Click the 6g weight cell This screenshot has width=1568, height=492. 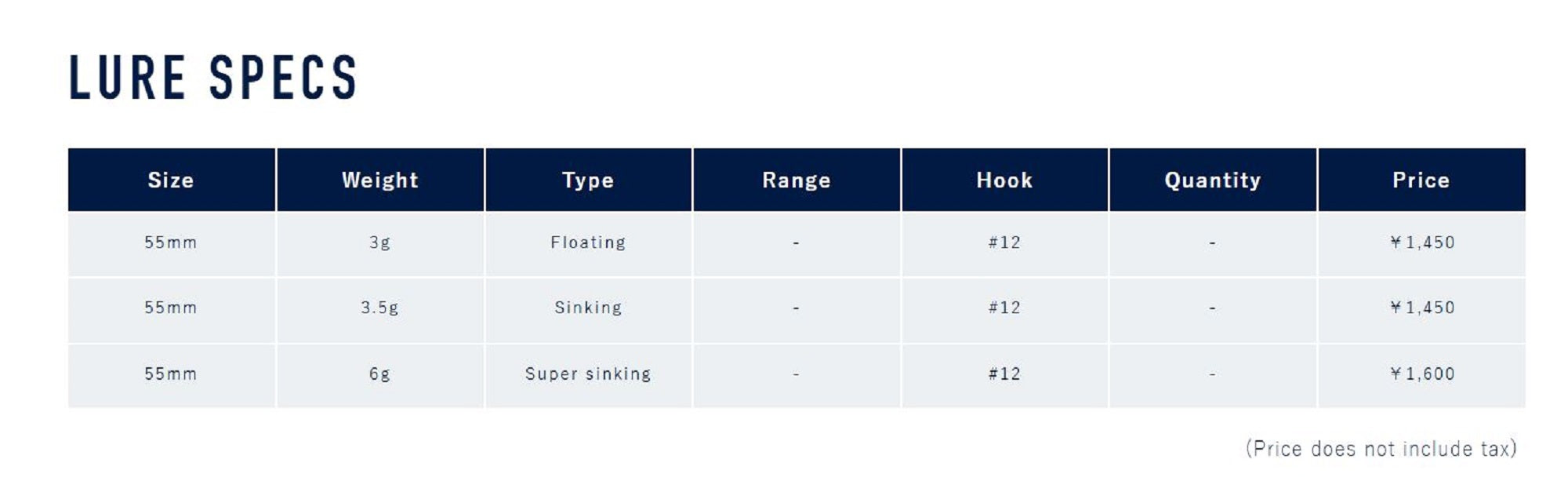coord(380,374)
